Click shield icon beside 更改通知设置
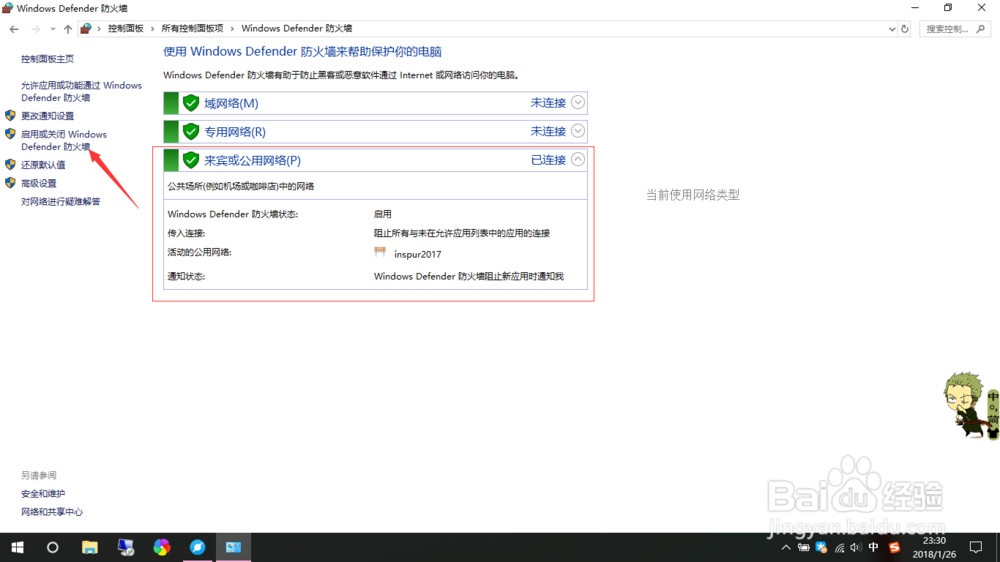Image resolution: width=1000 pixels, height=562 pixels. [x=10, y=115]
